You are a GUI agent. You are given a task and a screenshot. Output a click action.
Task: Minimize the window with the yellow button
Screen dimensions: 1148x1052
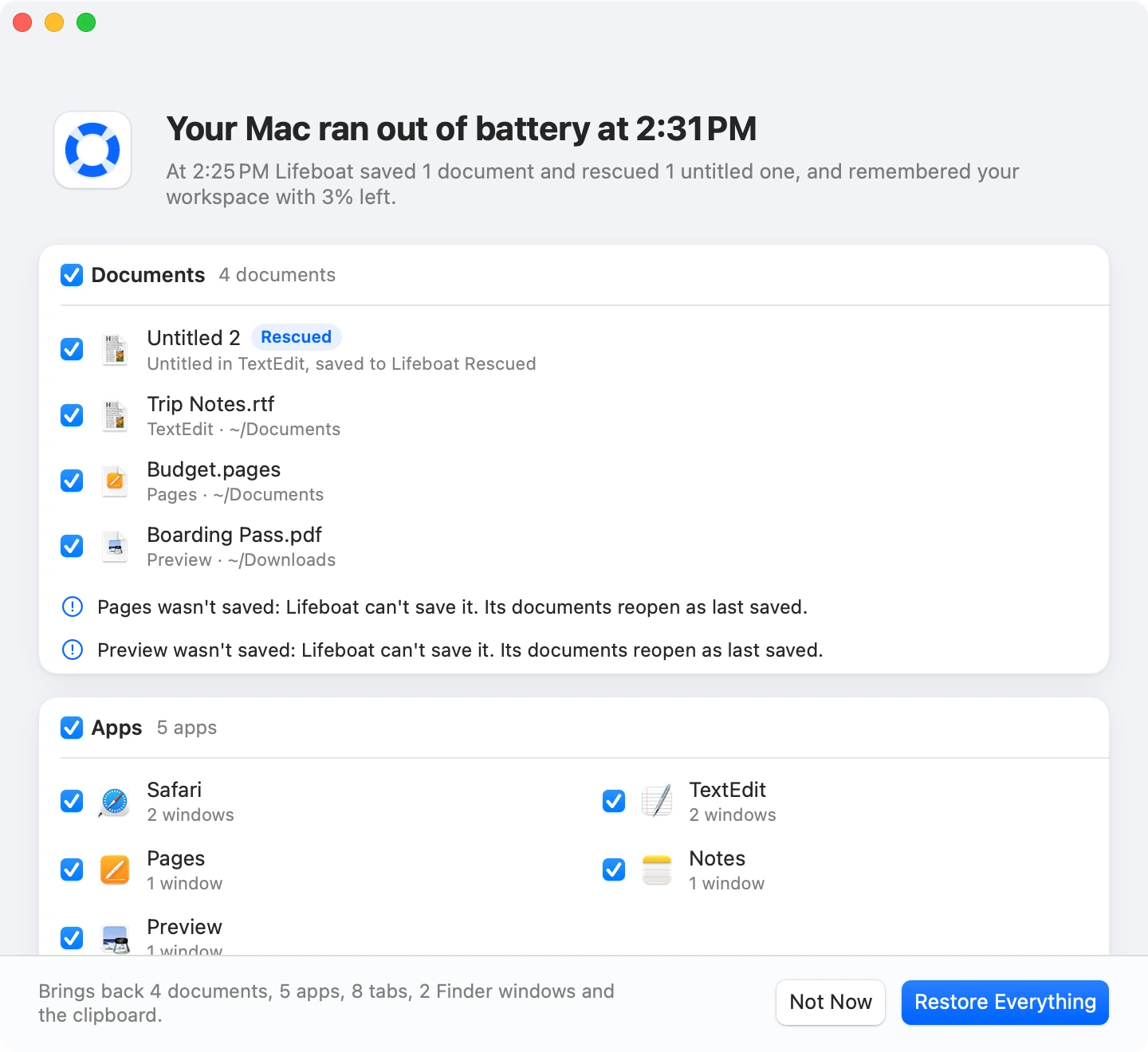(54, 22)
